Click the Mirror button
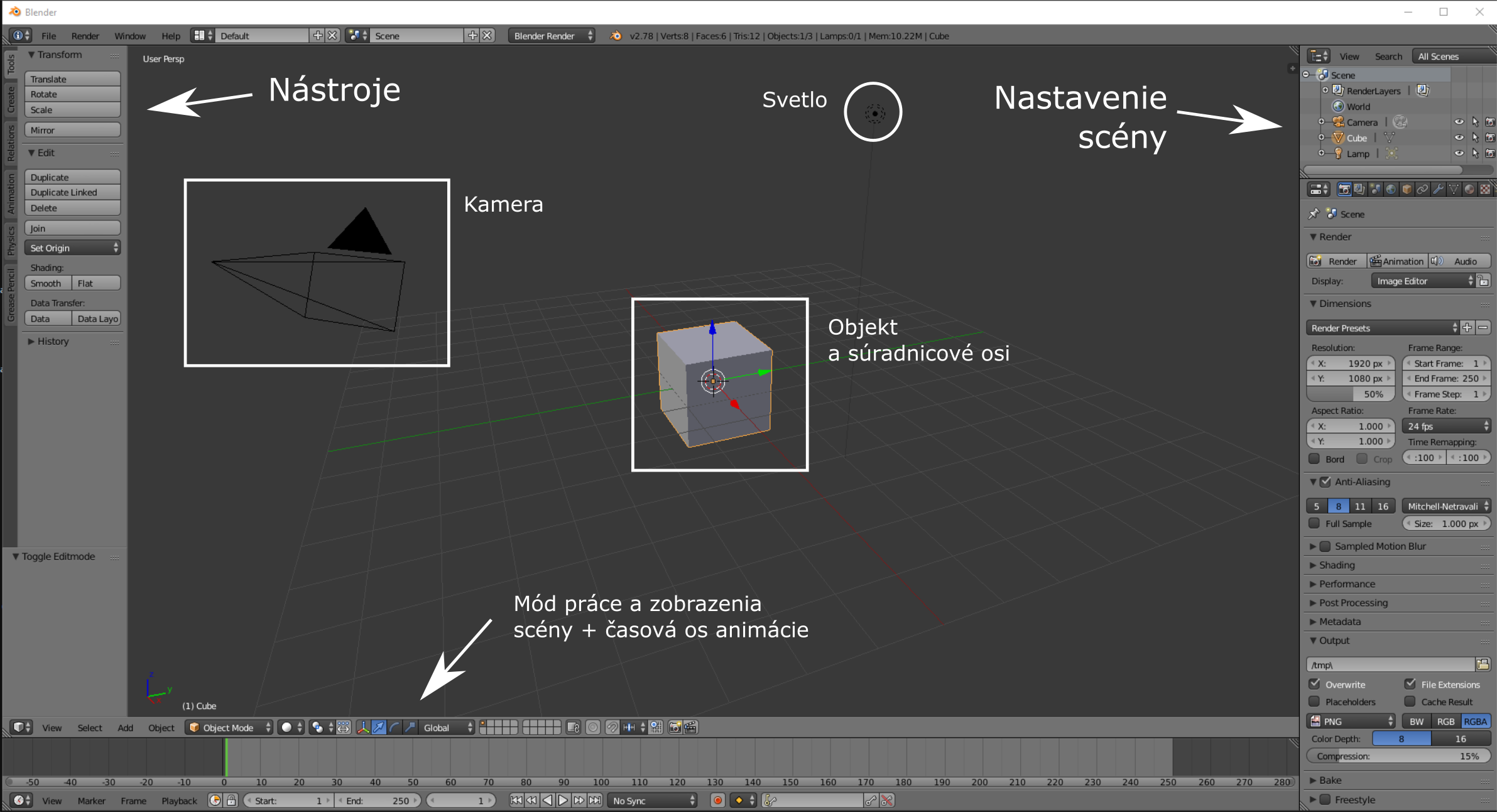 (x=72, y=130)
